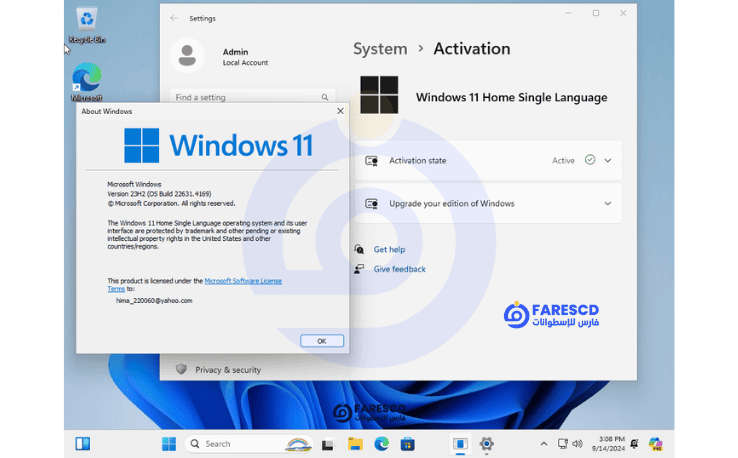Switch to Settings gear on taskbar

tap(487, 444)
